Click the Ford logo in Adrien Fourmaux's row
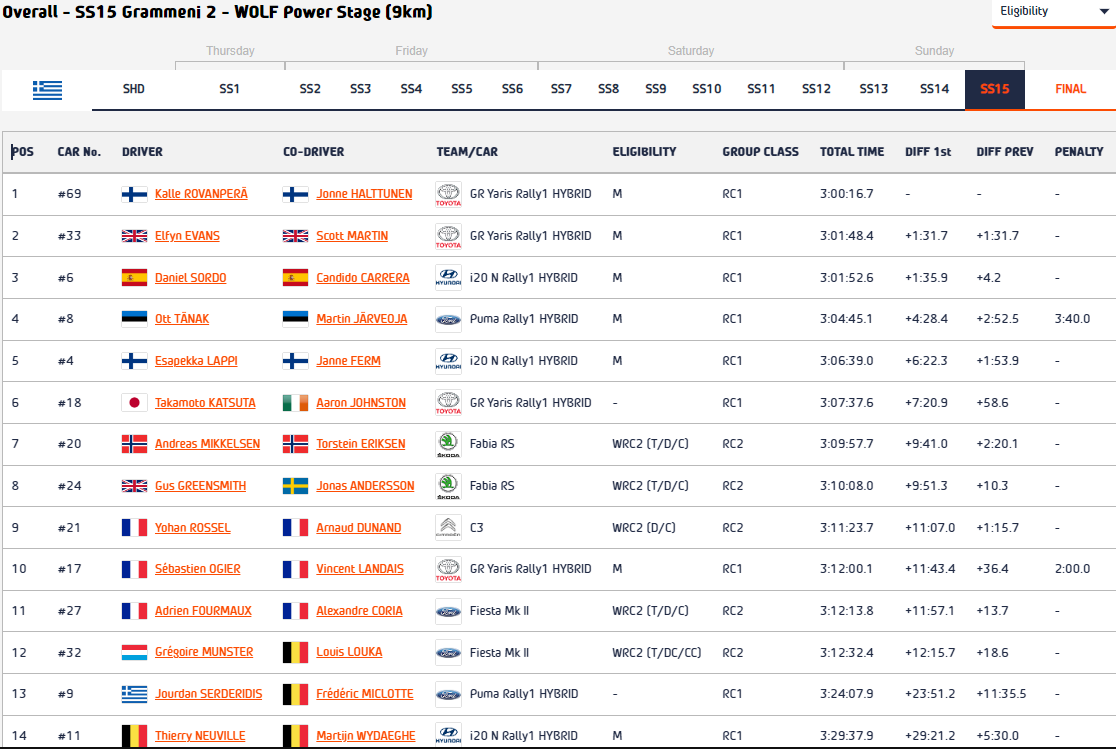The height and width of the screenshot is (749, 1116). [x=448, y=612]
